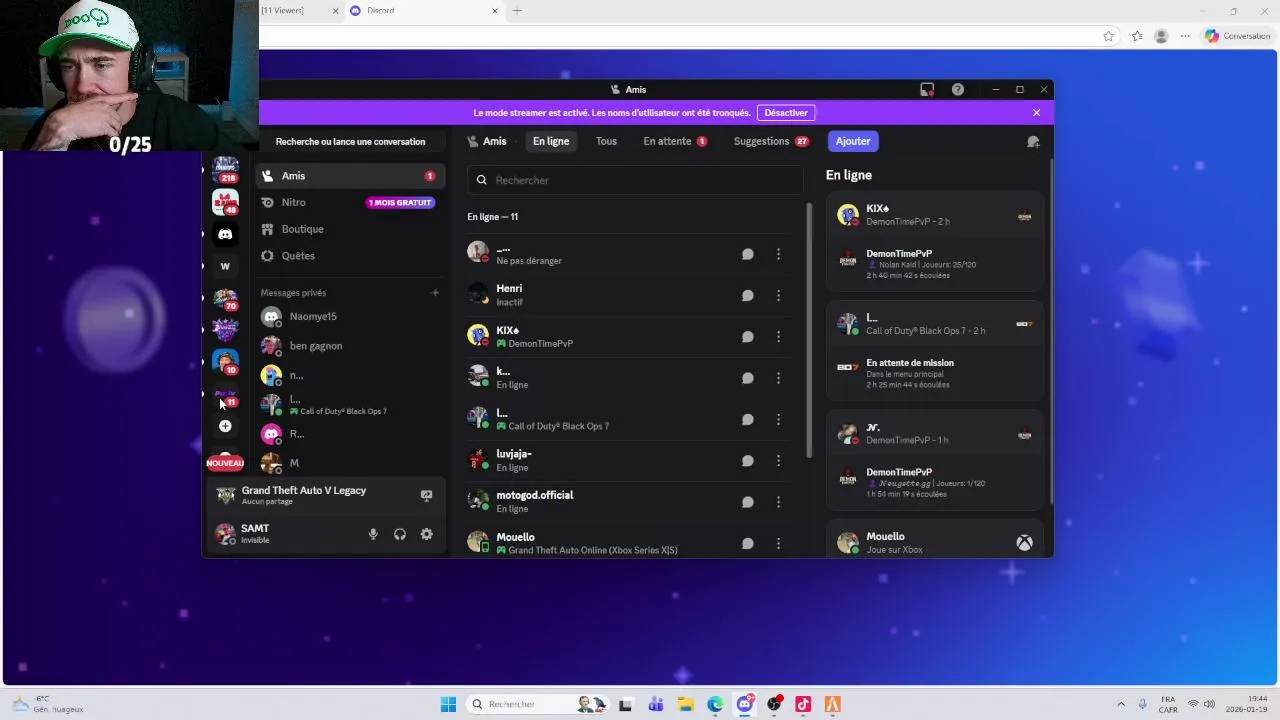Switch to the Tous tab
Image resolution: width=1280 pixels, height=720 pixels.
[x=606, y=141]
